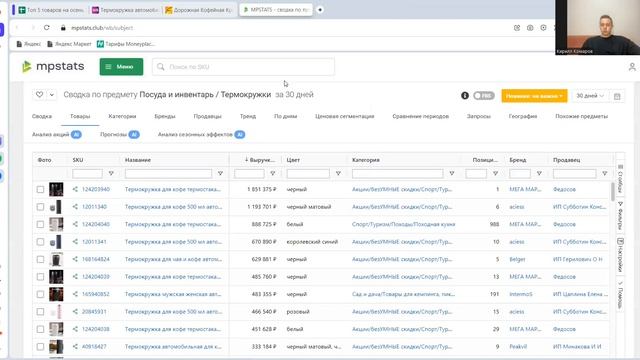Sort by the Выручка column header
The width and height of the screenshot is (640, 360).
260,160
